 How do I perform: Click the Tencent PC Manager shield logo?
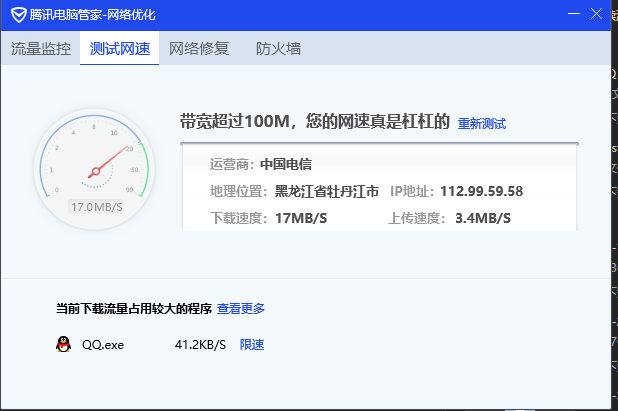coord(17,15)
